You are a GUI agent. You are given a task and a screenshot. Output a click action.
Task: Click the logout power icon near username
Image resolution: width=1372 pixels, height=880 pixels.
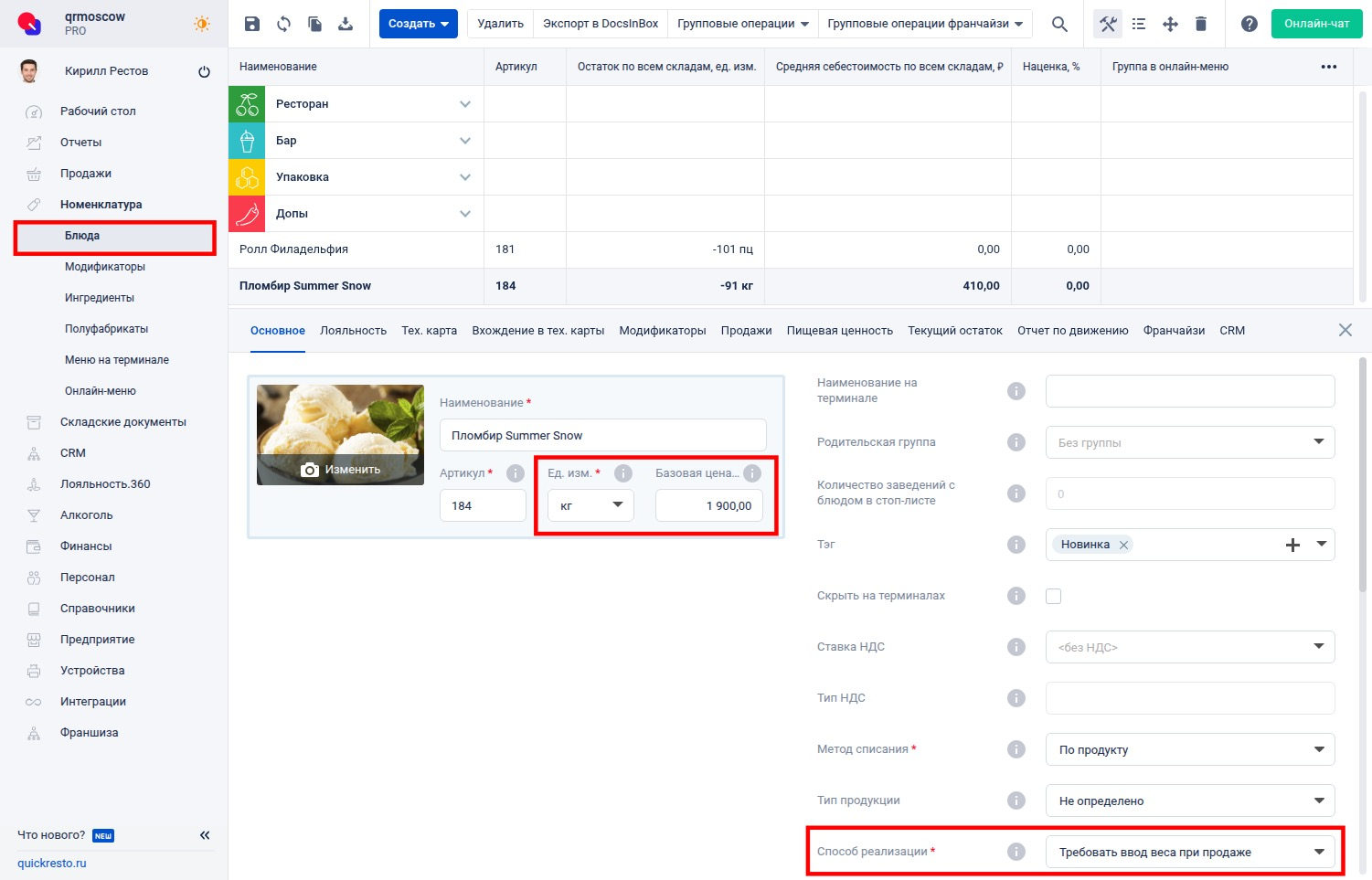[204, 71]
